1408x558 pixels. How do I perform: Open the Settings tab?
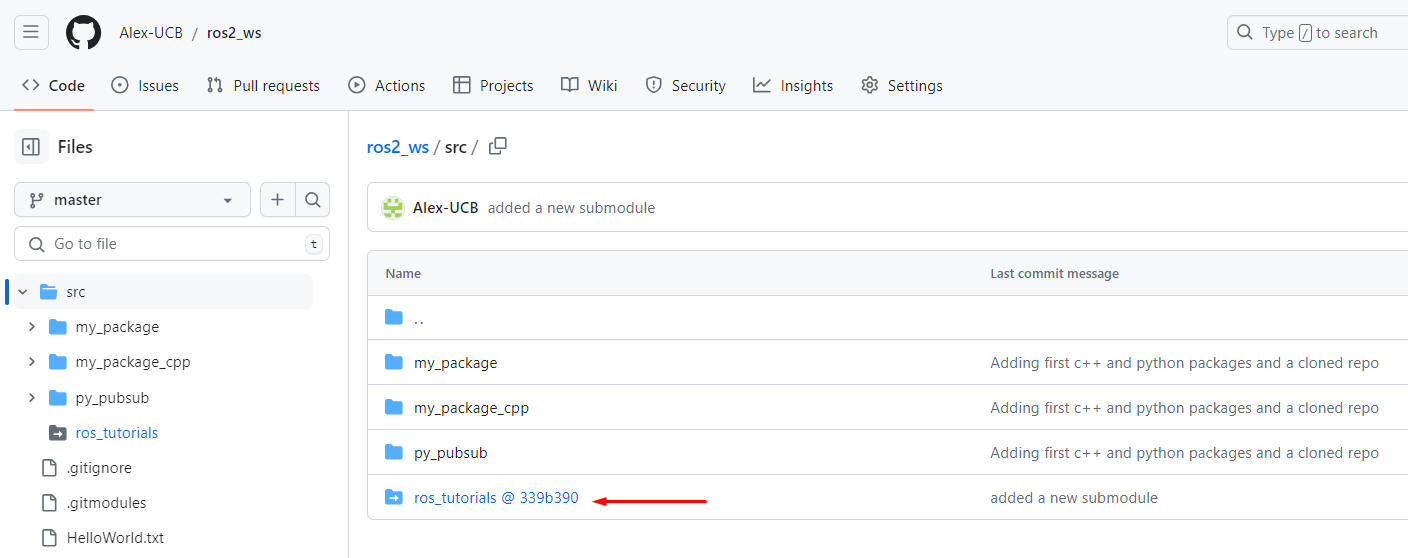click(902, 86)
